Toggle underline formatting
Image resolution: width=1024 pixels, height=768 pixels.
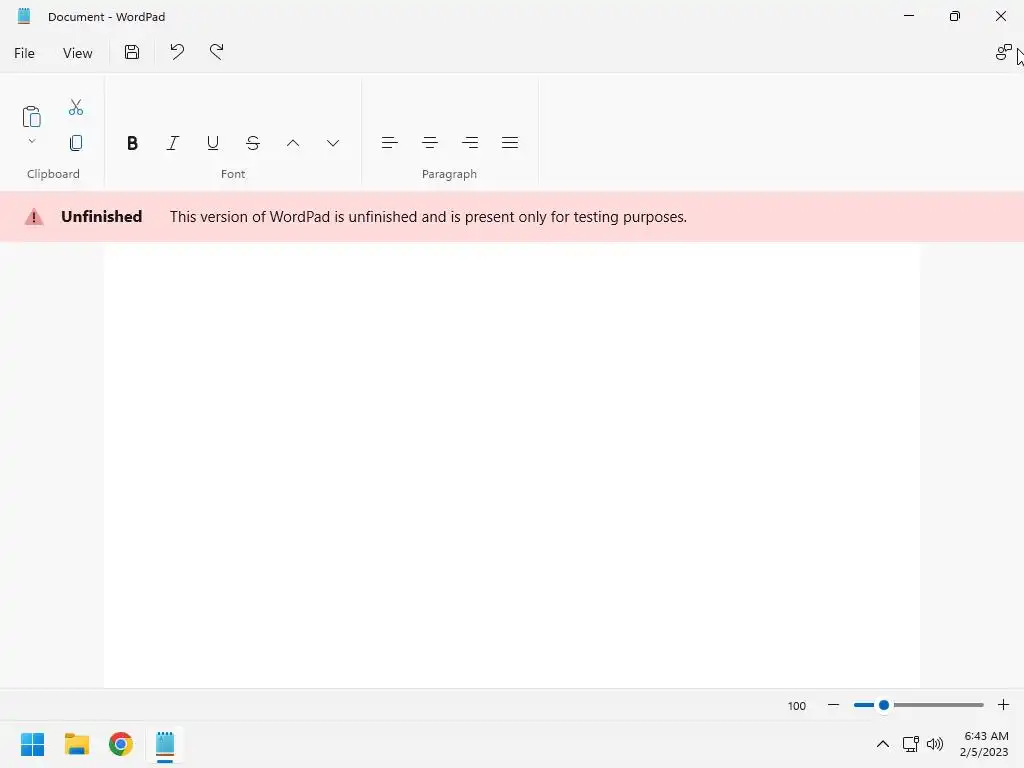tap(212, 143)
